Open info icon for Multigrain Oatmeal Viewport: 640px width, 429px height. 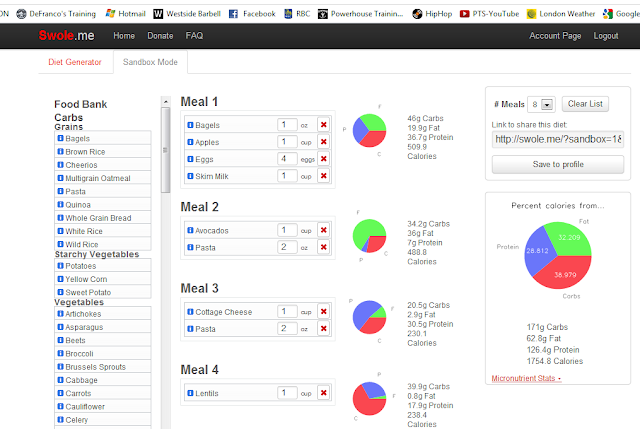pyautogui.click(x=60, y=178)
